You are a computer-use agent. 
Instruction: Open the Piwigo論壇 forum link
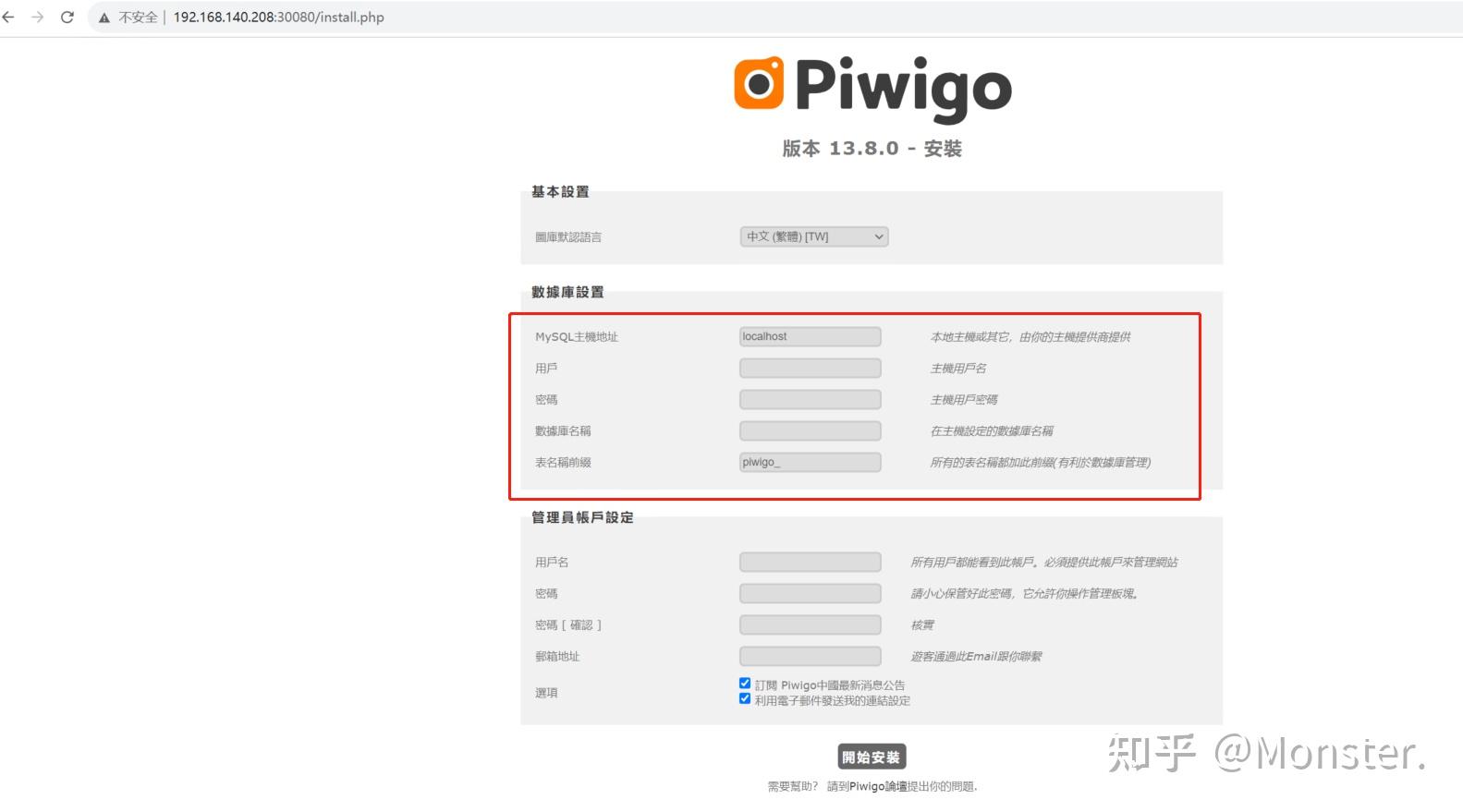coord(878,786)
